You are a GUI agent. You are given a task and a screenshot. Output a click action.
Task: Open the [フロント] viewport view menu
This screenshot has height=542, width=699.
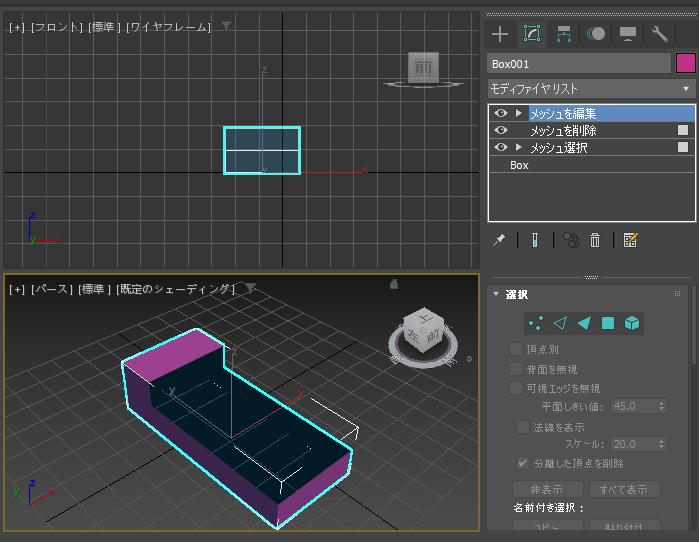coord(57,27)
